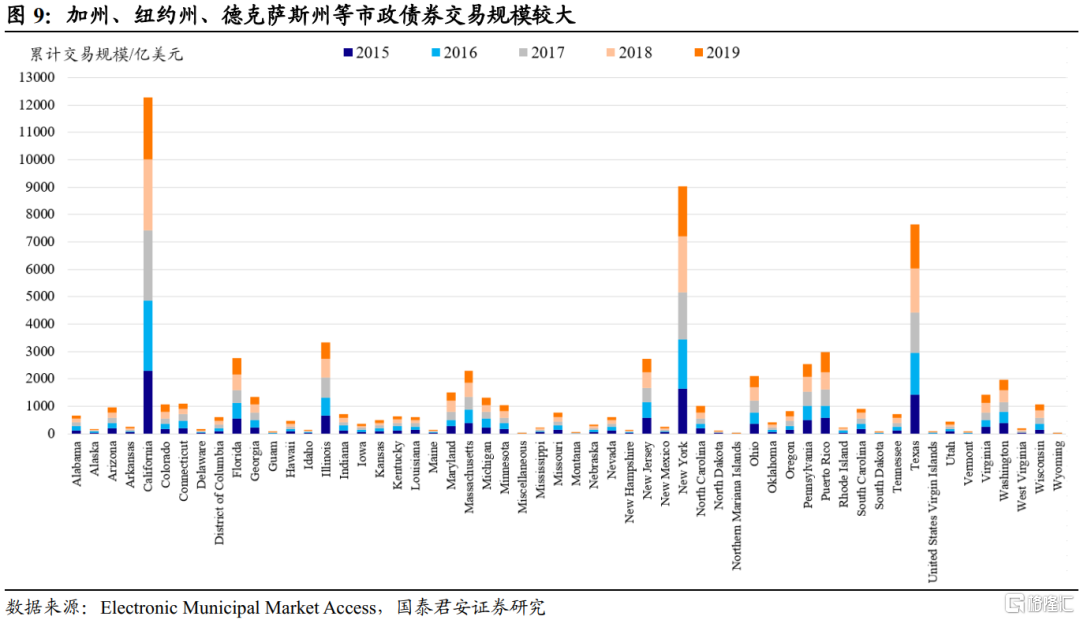Click the 2015 dark blue legend swatch
Viewport: 1080px width, 620px height.
pos(348,52)
